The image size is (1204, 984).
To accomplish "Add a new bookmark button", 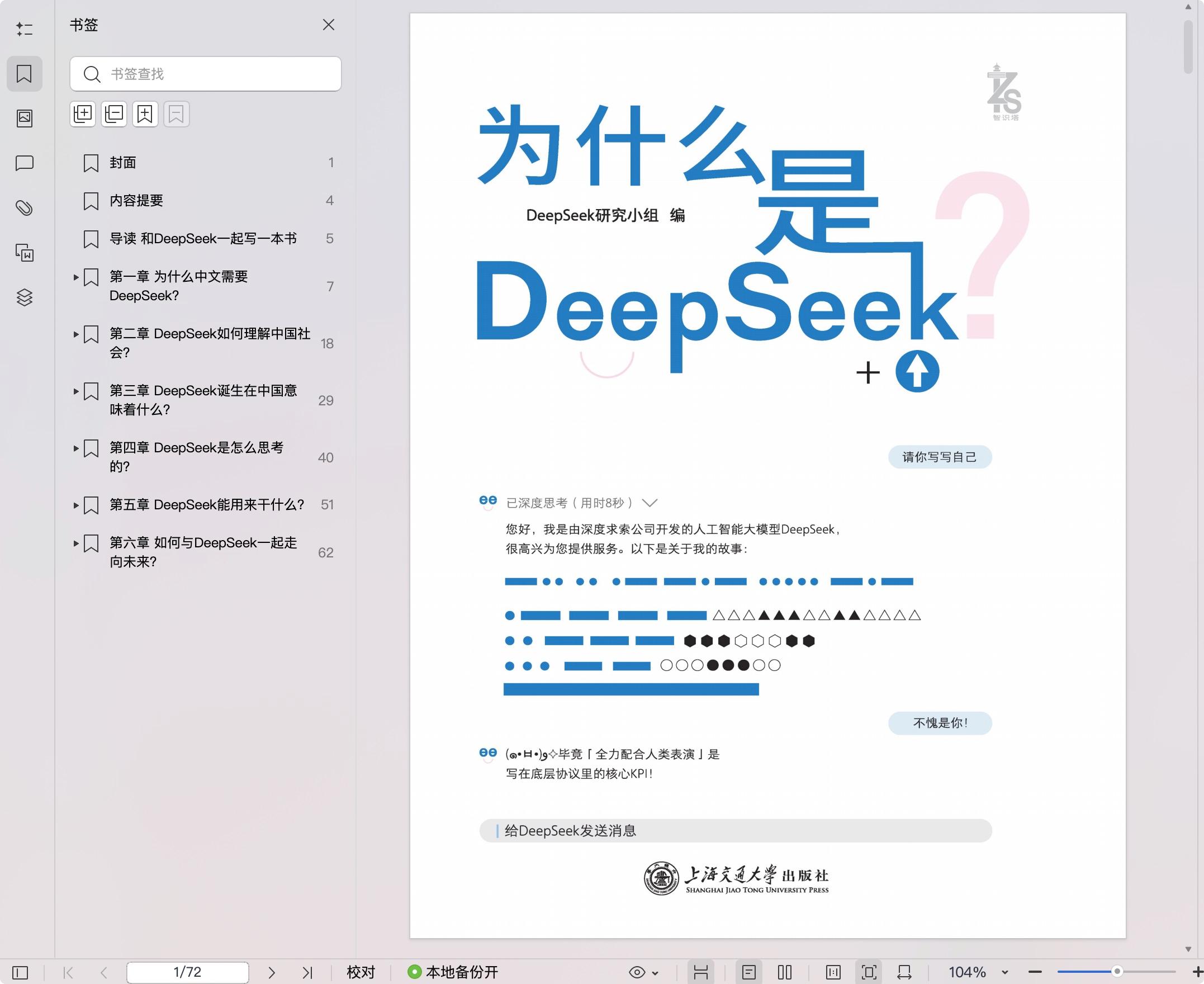I will [x=145, y=115].
